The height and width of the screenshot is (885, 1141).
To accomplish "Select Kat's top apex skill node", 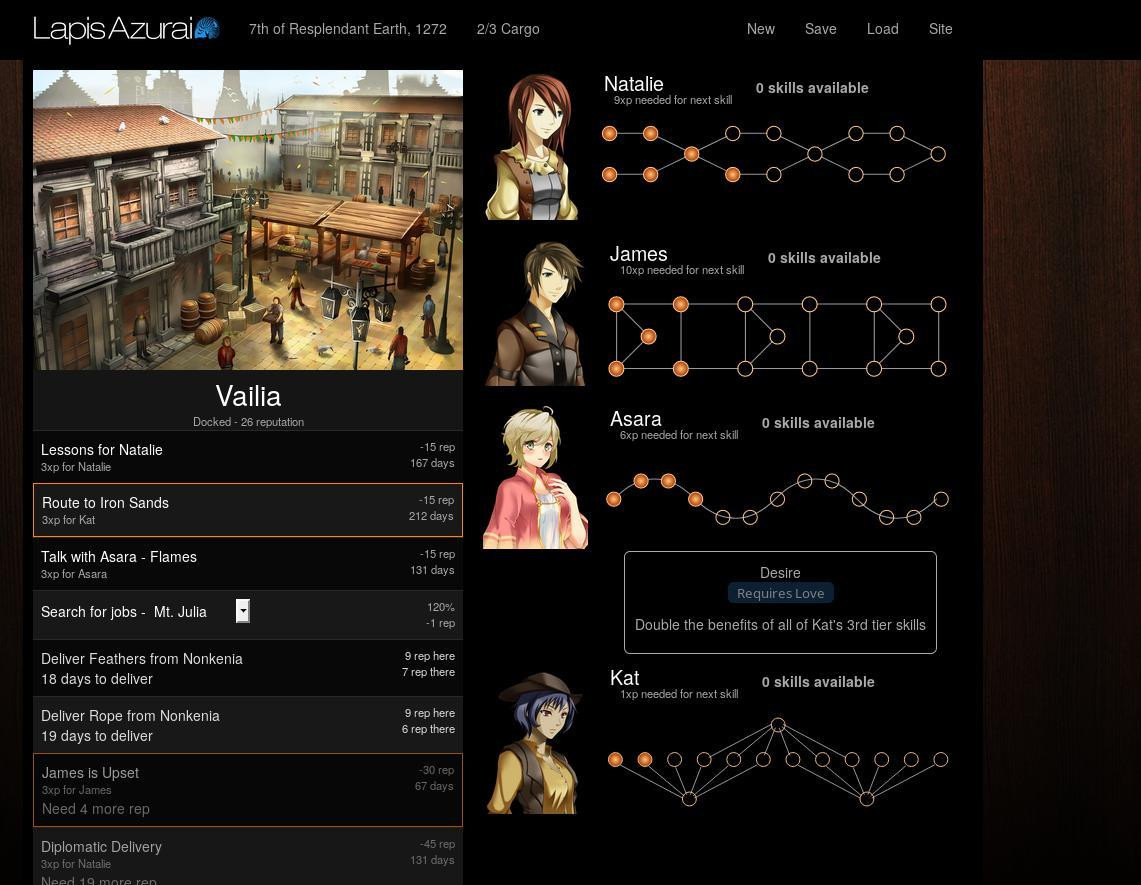I will (778, 725).
